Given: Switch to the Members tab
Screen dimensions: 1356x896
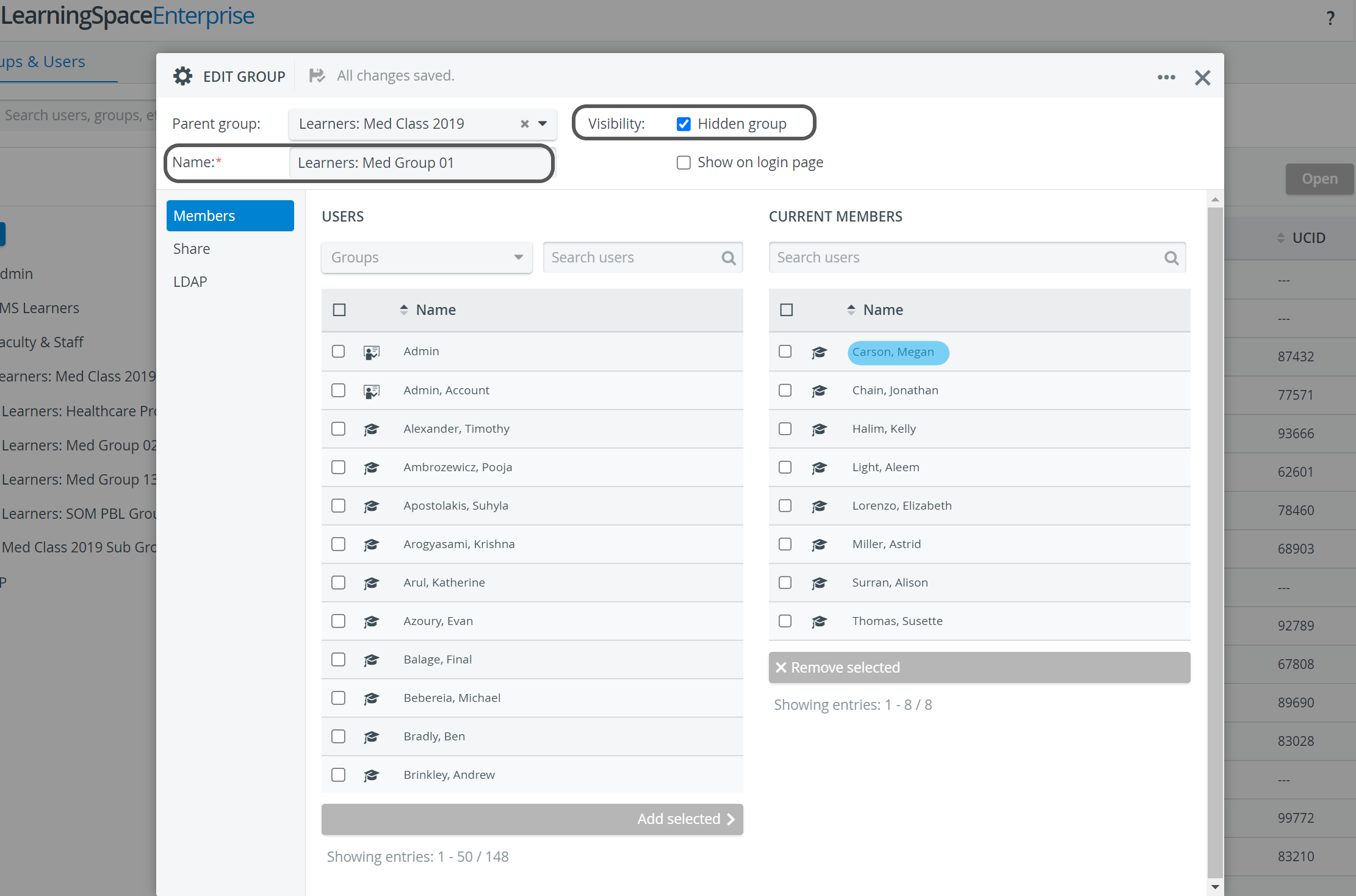Looking at the screenshot, I should point(230,215).
